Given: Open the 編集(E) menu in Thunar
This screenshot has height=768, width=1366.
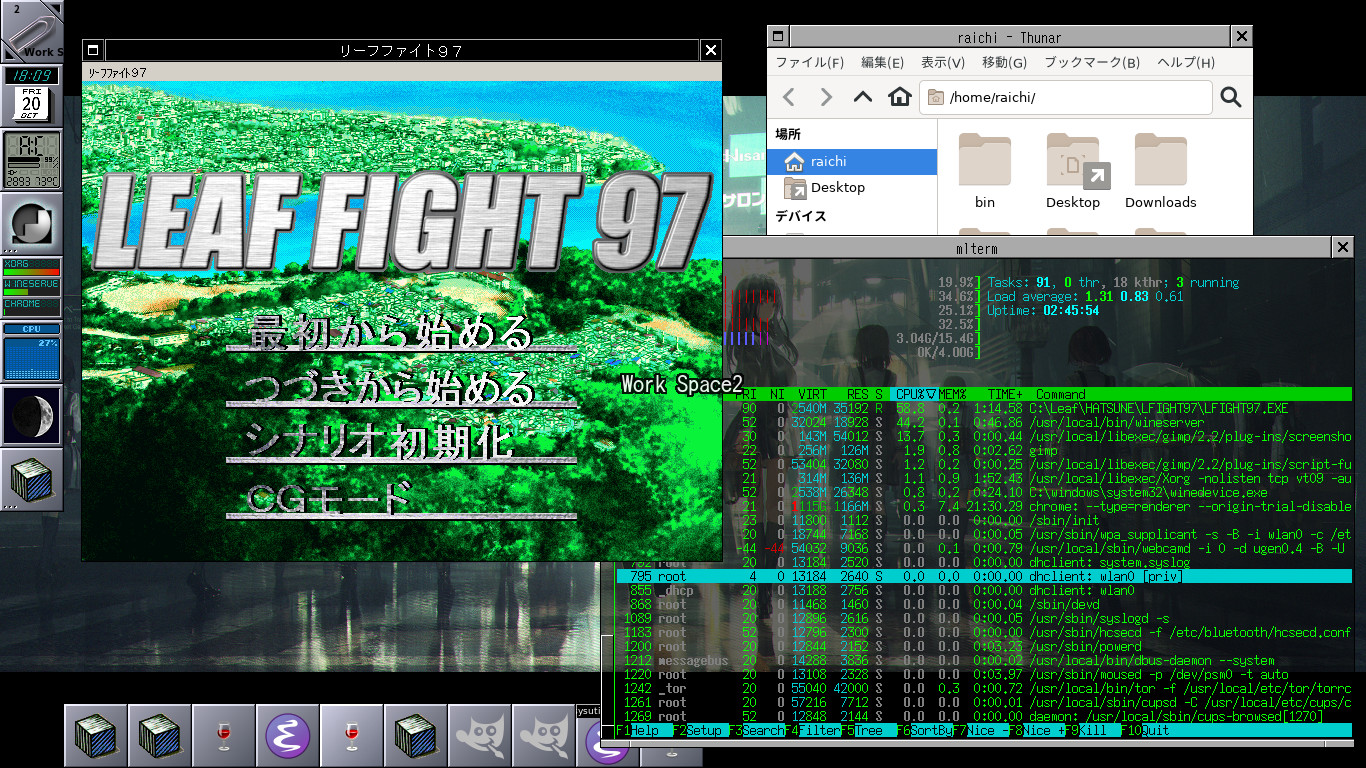Looking at the screenshot, I should (x=882, y=62).
